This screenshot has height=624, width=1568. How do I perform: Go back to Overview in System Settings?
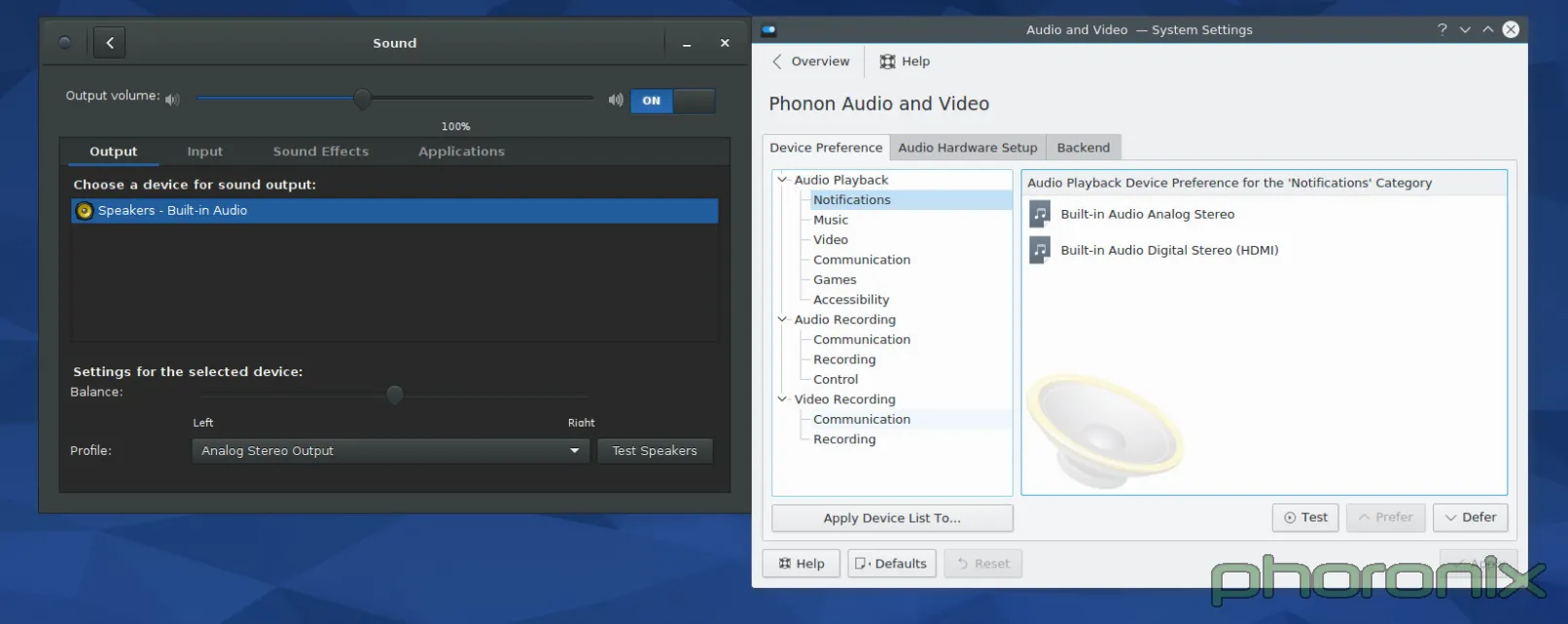coord(811,61)
